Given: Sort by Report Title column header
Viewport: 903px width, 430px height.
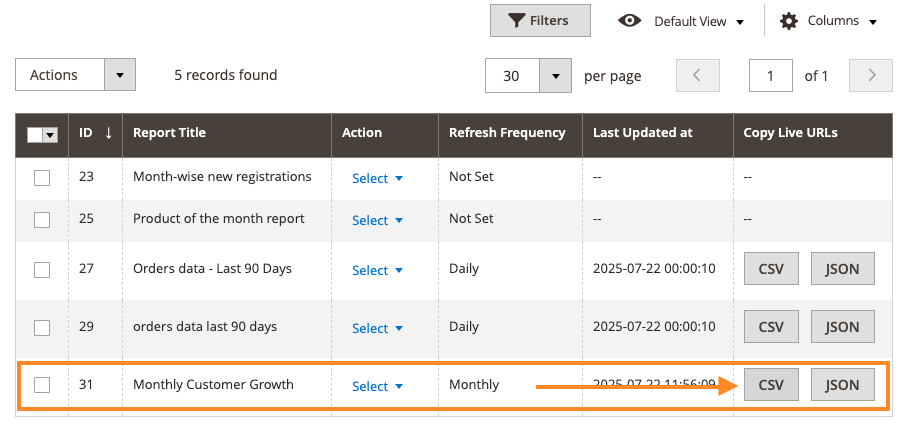Looking at the screenshot, I should tap(226, 133).
